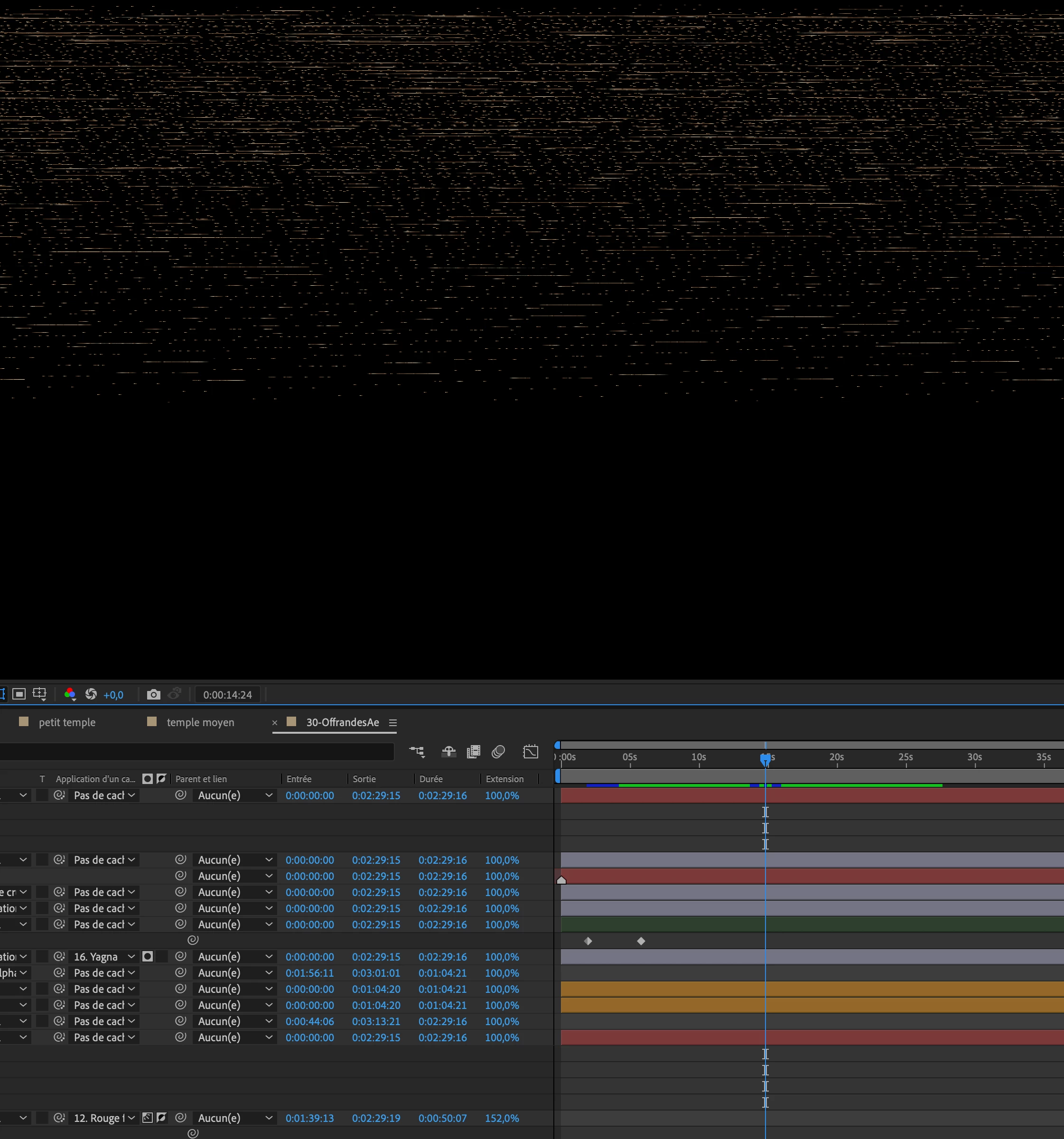1064x1139 pixels.
Task: Click the 152,0% extension value
Action: (x=502, y=1118)
